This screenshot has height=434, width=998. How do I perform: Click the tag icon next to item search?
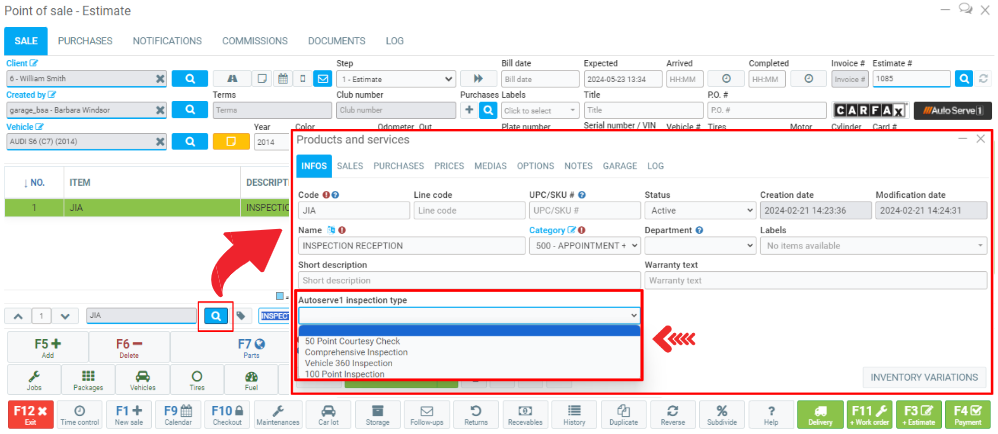coord(242,316)
